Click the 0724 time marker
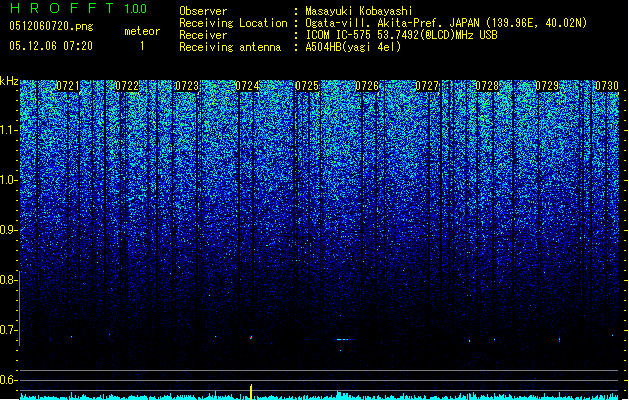629x400 pixels. pos(247,86)
